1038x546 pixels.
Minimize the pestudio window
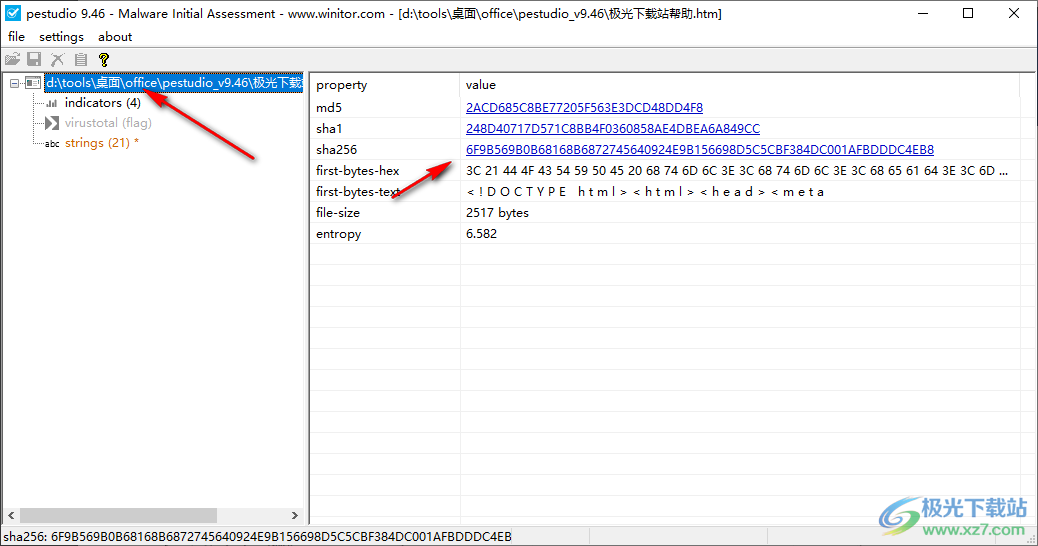tap(923, 13)
